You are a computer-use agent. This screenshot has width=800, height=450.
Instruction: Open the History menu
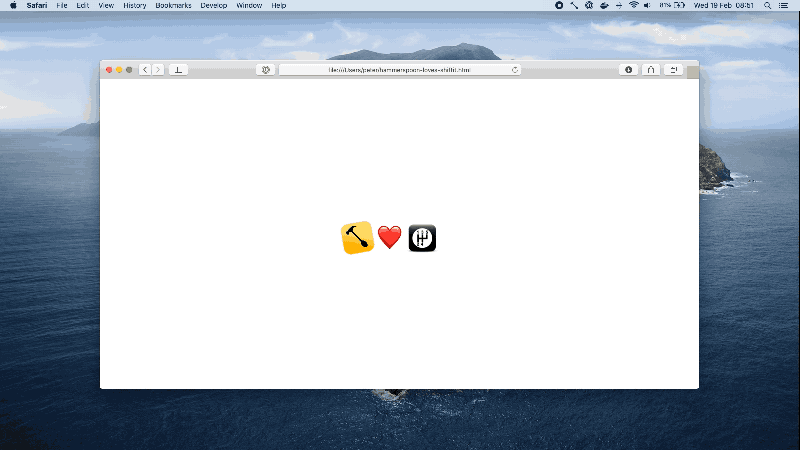pos(135,6)
